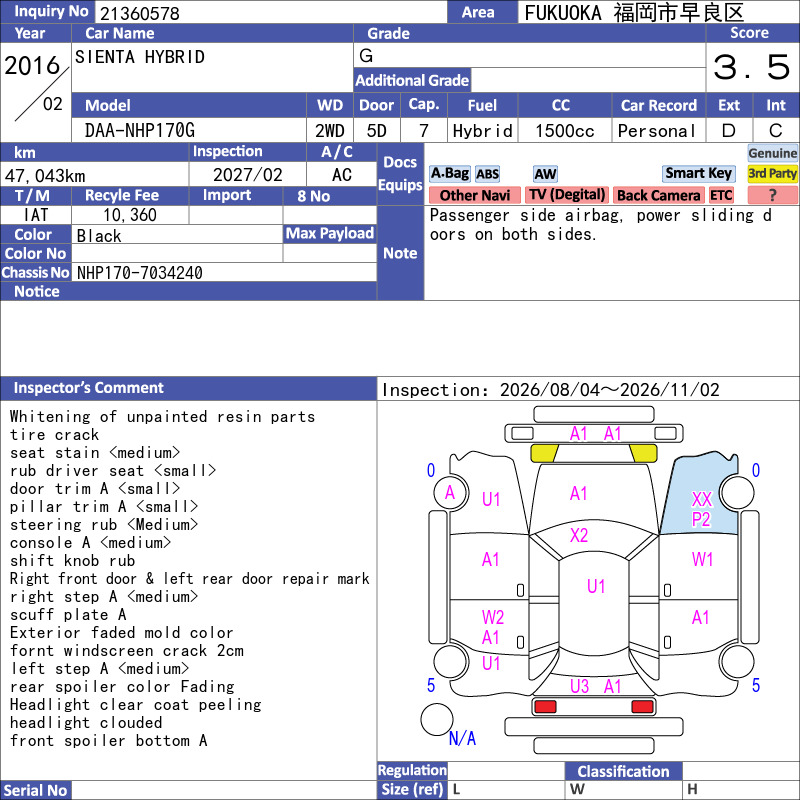The width and height of the screenshot is (800, 800).
Task: Select the N/A spare tire circle
Action: click(437, 719)
